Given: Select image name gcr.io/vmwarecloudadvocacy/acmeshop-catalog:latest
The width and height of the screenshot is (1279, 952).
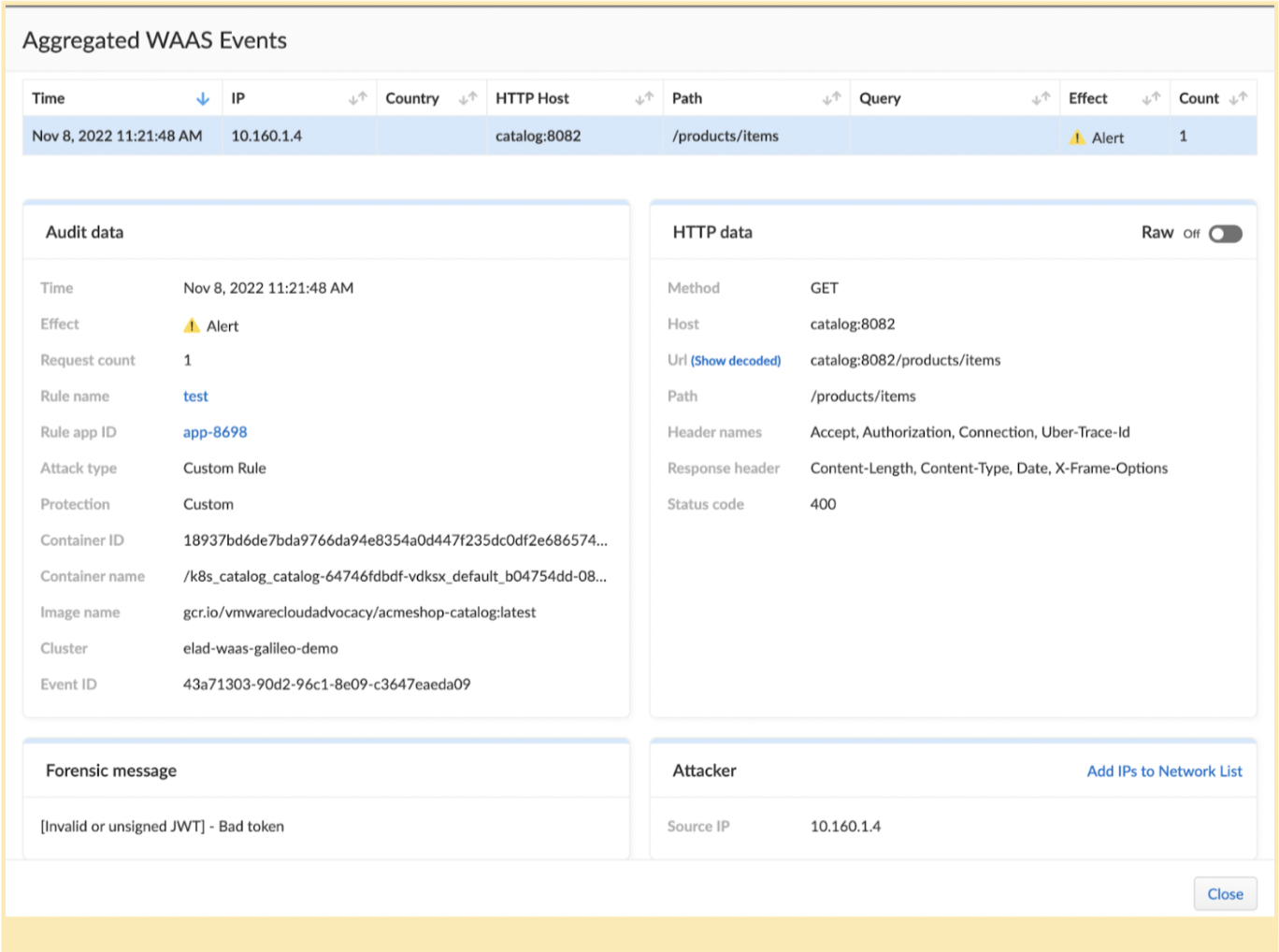Looking at the screenshot, I should point(360,613).
